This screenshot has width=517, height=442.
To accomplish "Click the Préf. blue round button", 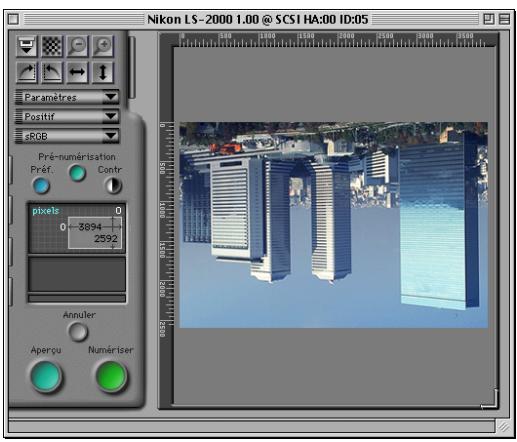I will (41, 186).
